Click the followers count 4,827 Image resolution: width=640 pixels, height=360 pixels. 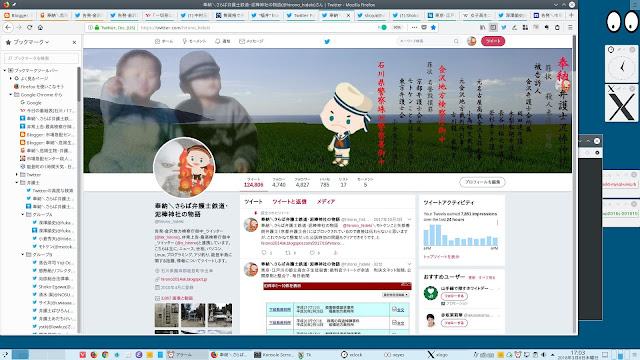tap(302, 184)
